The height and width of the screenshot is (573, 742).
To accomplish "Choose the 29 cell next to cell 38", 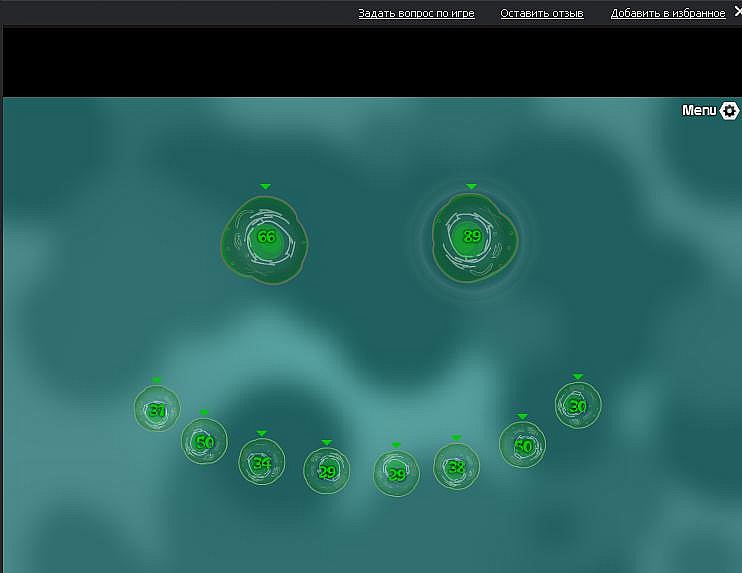I will pyautogui.click(x=397, y=474).
